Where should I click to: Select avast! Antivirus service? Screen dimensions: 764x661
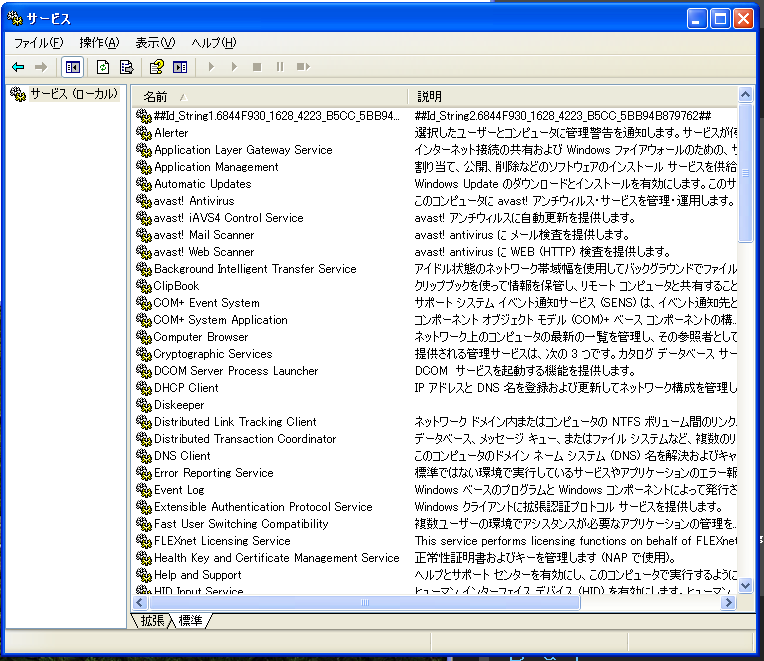pyautogui.click(x=193, y=201)
